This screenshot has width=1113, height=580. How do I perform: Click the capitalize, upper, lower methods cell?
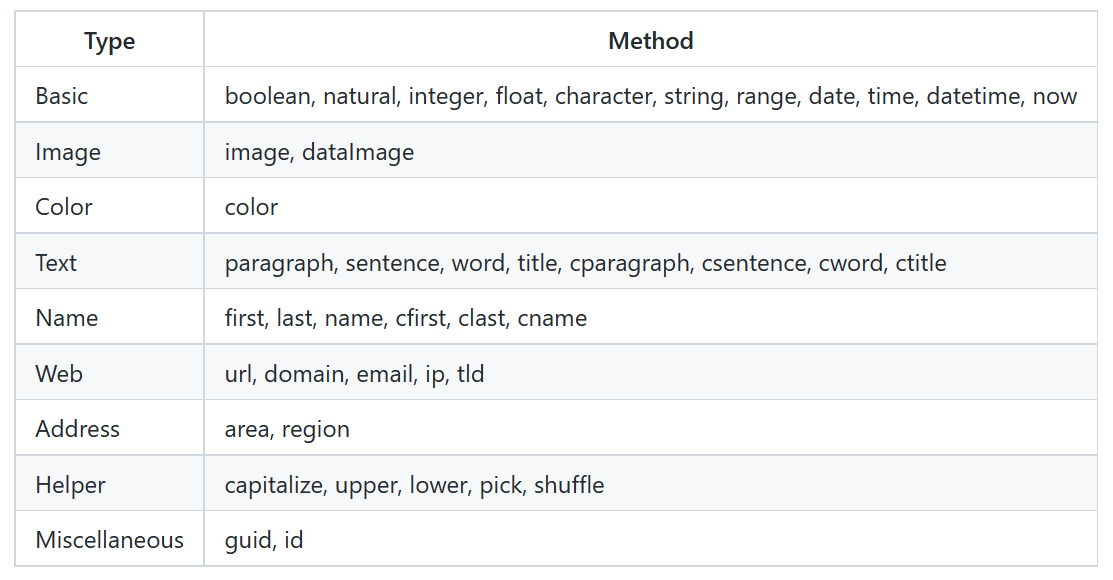coord(650,483)
